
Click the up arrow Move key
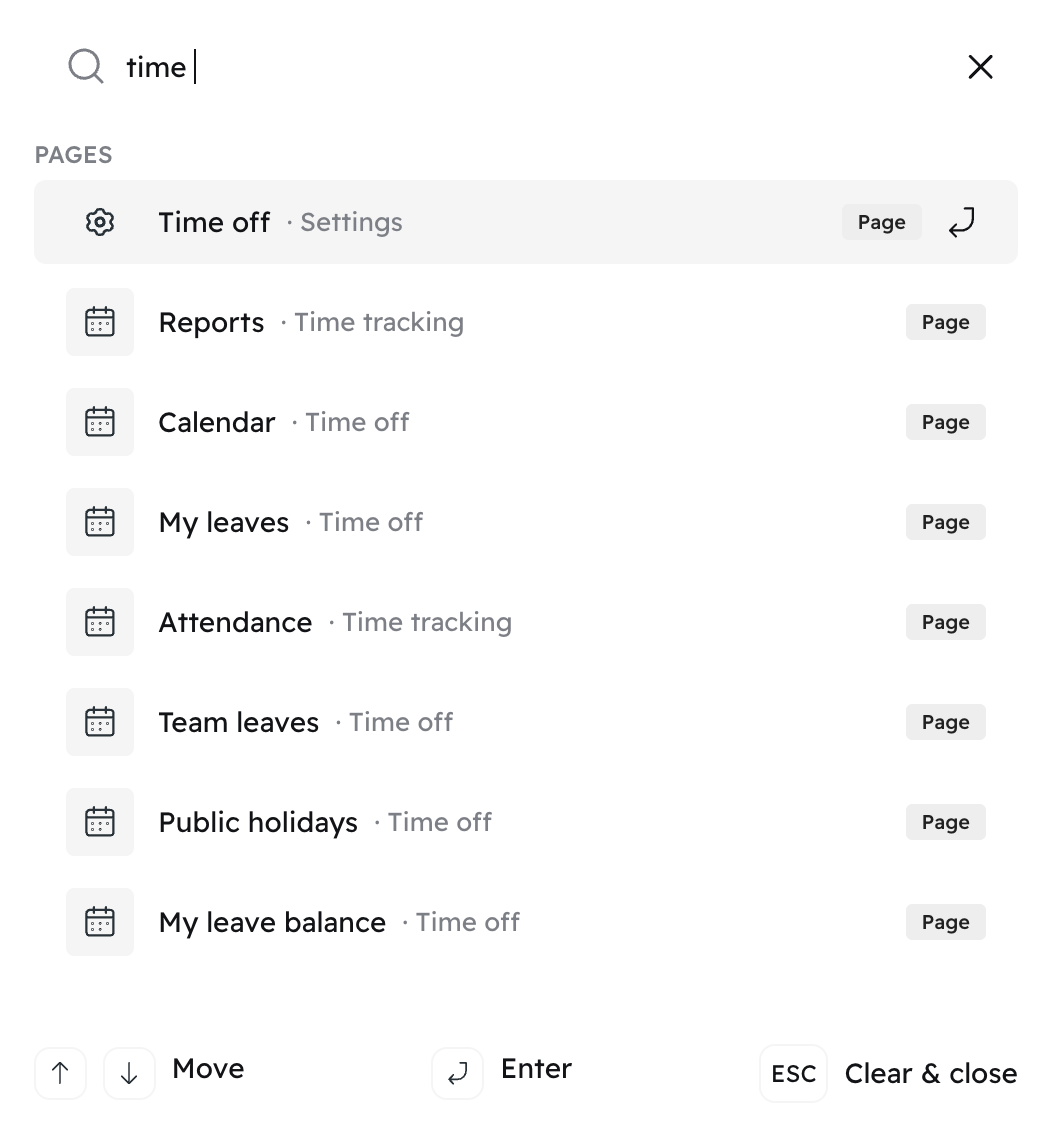(x=60, y=1073)
